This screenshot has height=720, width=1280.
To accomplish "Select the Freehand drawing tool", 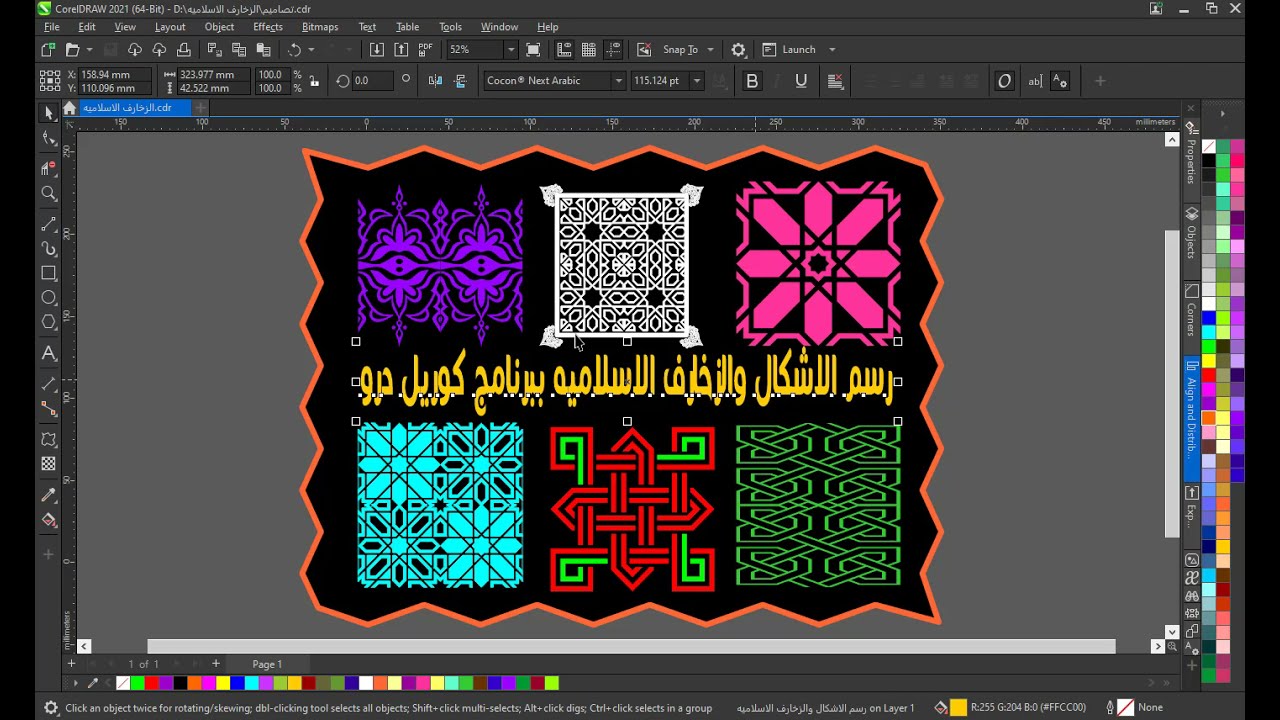I will 49,224.
